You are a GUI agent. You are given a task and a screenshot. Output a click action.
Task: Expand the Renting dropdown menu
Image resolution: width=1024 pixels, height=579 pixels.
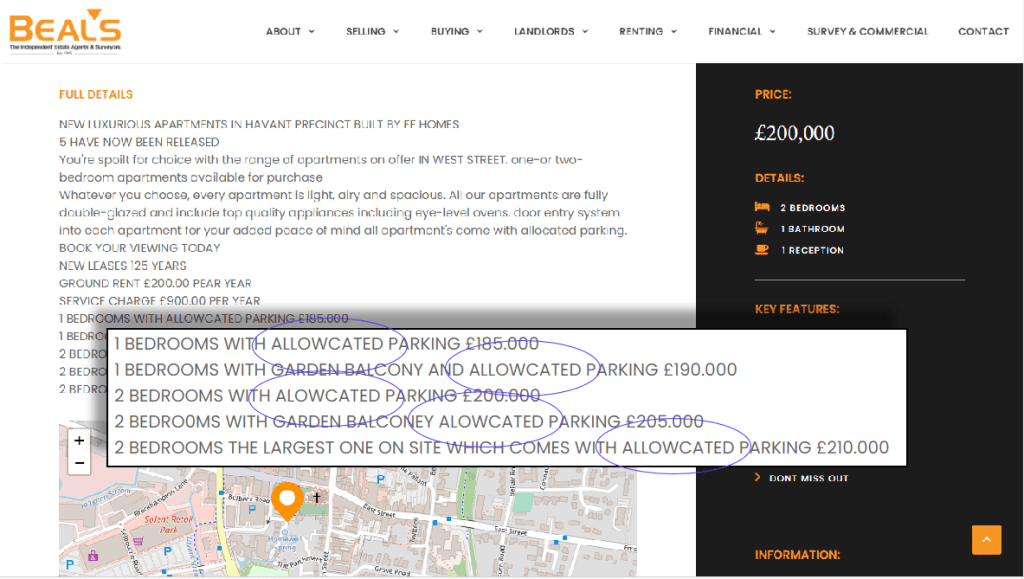click(x=648, y=31)
